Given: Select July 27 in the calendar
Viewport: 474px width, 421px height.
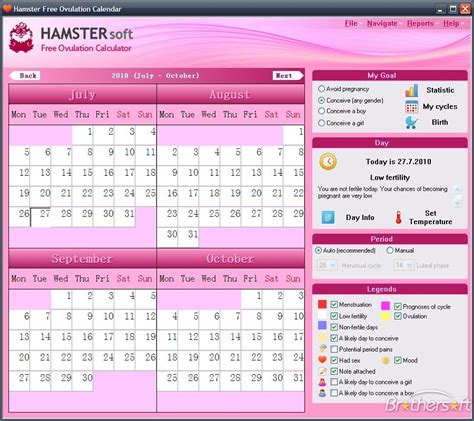Looking at the screenshot, I should click(41, 217).
